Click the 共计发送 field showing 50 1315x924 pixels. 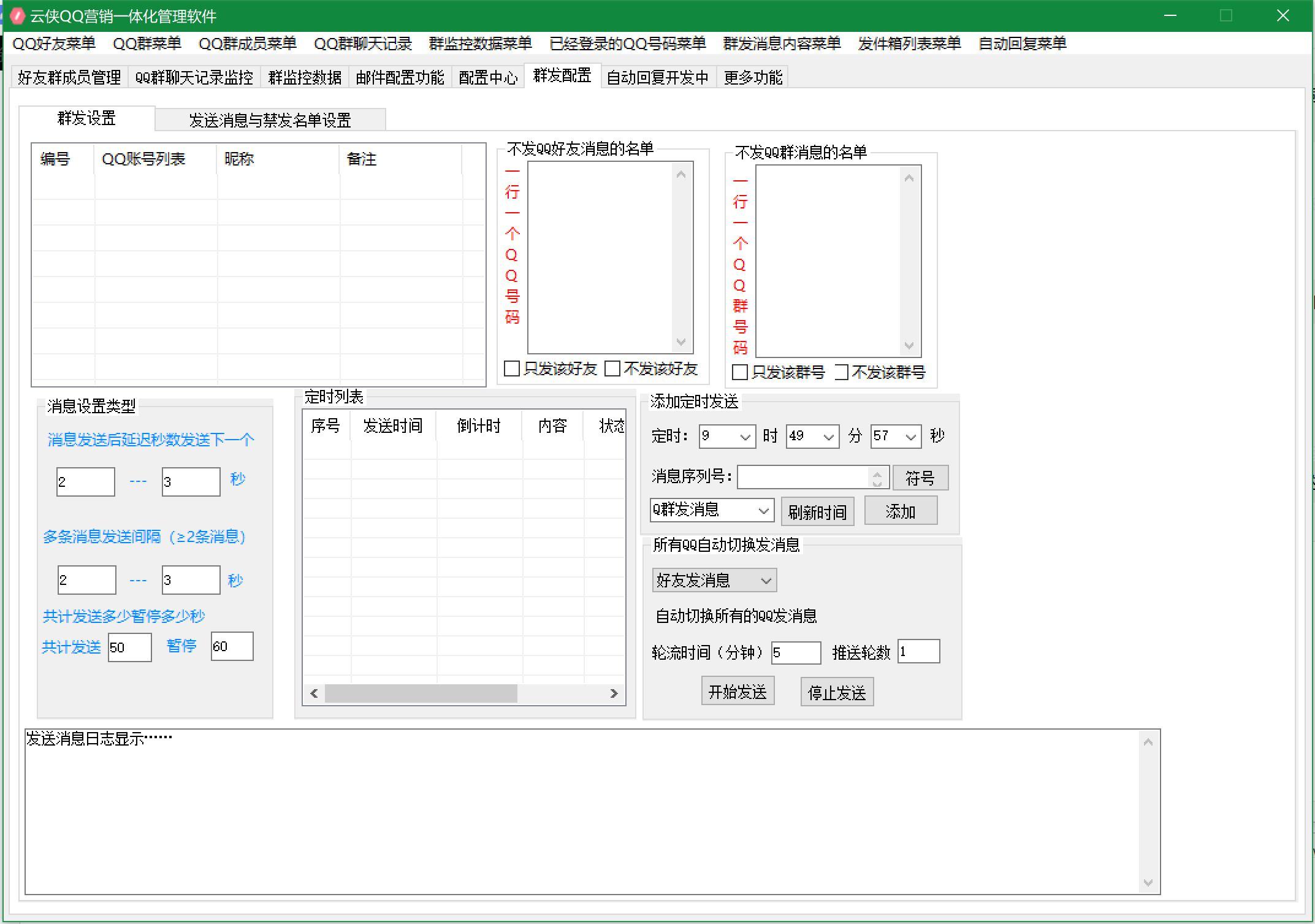click(x=129, y=647)
